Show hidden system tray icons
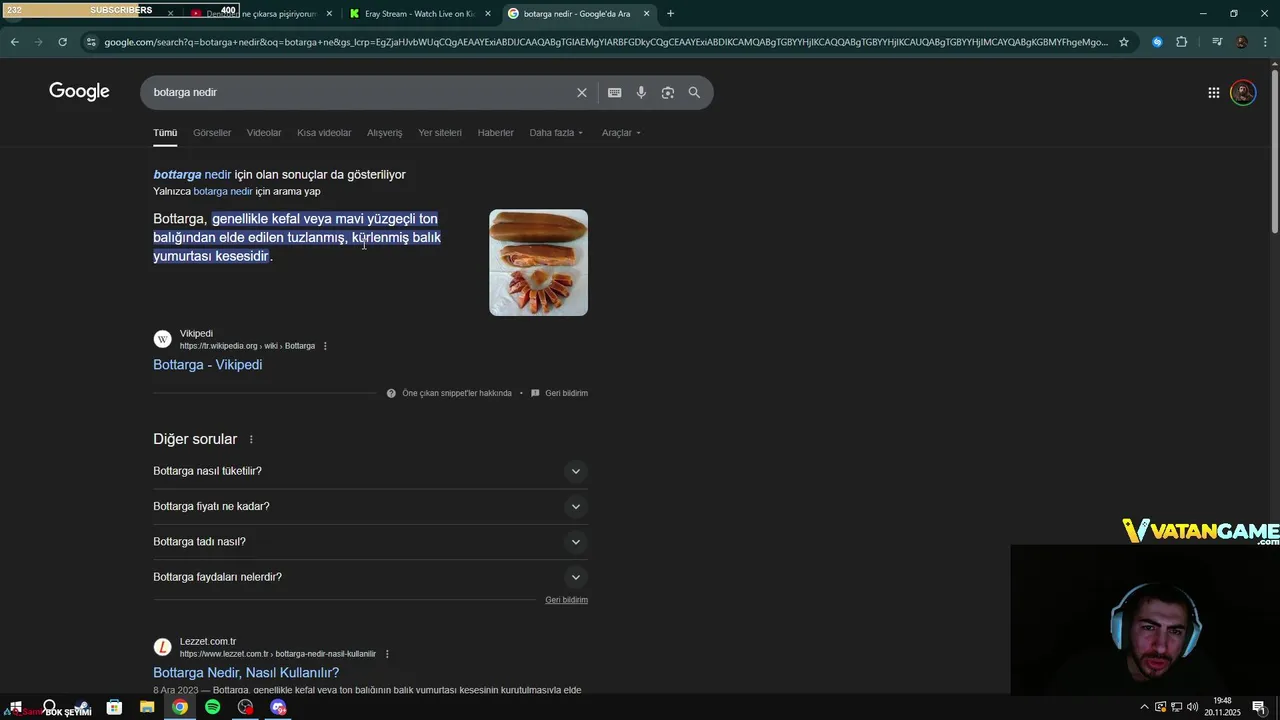 [1144, 707]
